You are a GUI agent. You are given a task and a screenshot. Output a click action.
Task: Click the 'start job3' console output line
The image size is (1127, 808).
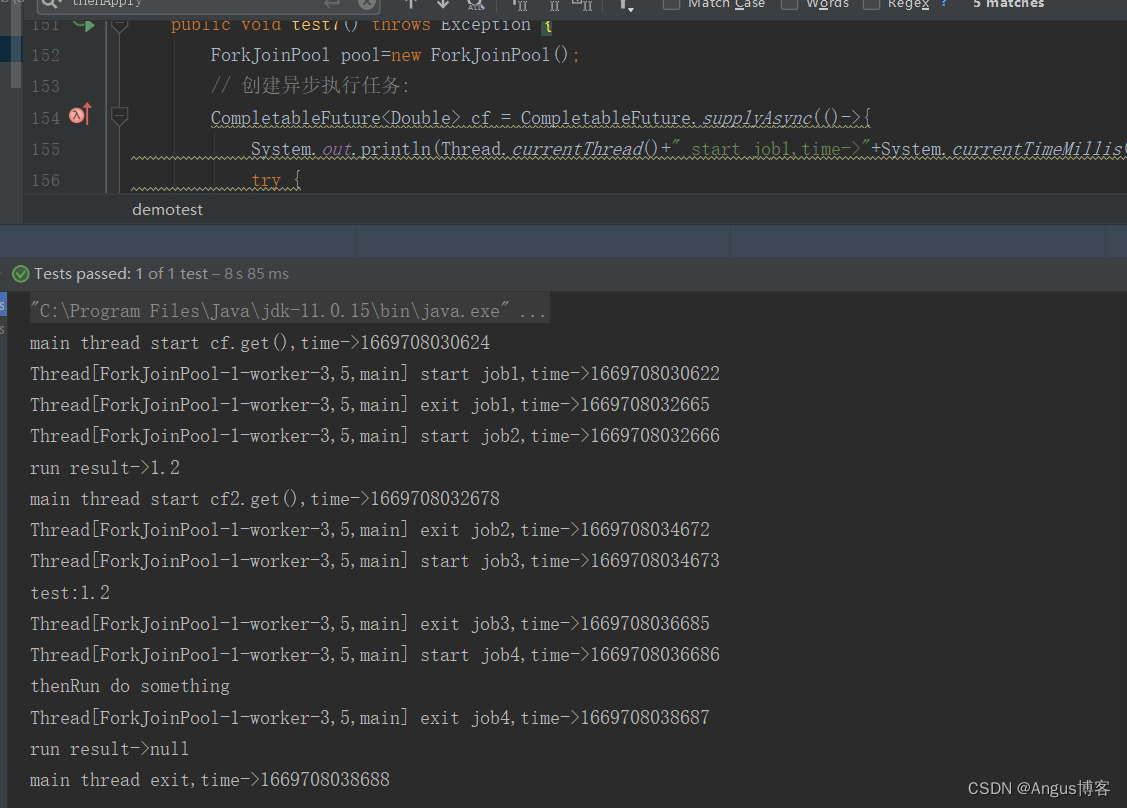[x=374, y=561]
